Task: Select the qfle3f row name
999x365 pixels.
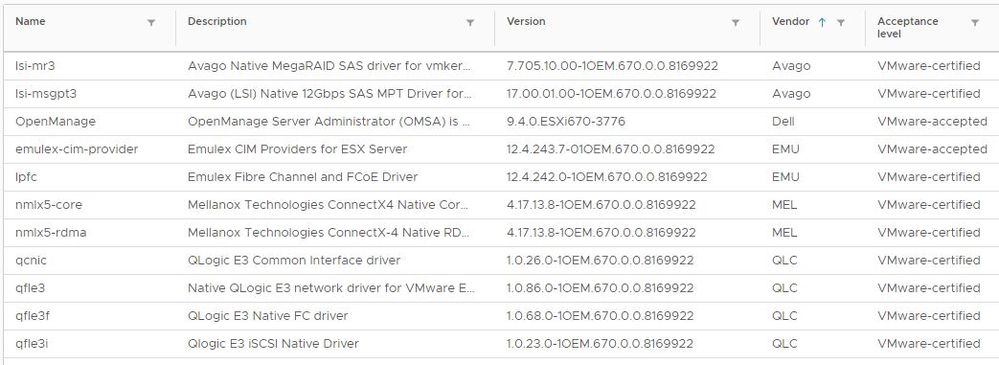Action: pos(32,316)
